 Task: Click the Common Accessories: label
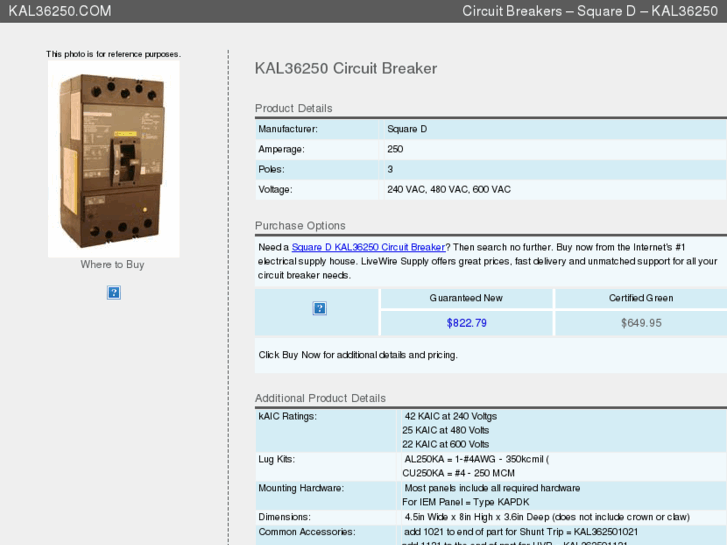click(x=306, y=532)
